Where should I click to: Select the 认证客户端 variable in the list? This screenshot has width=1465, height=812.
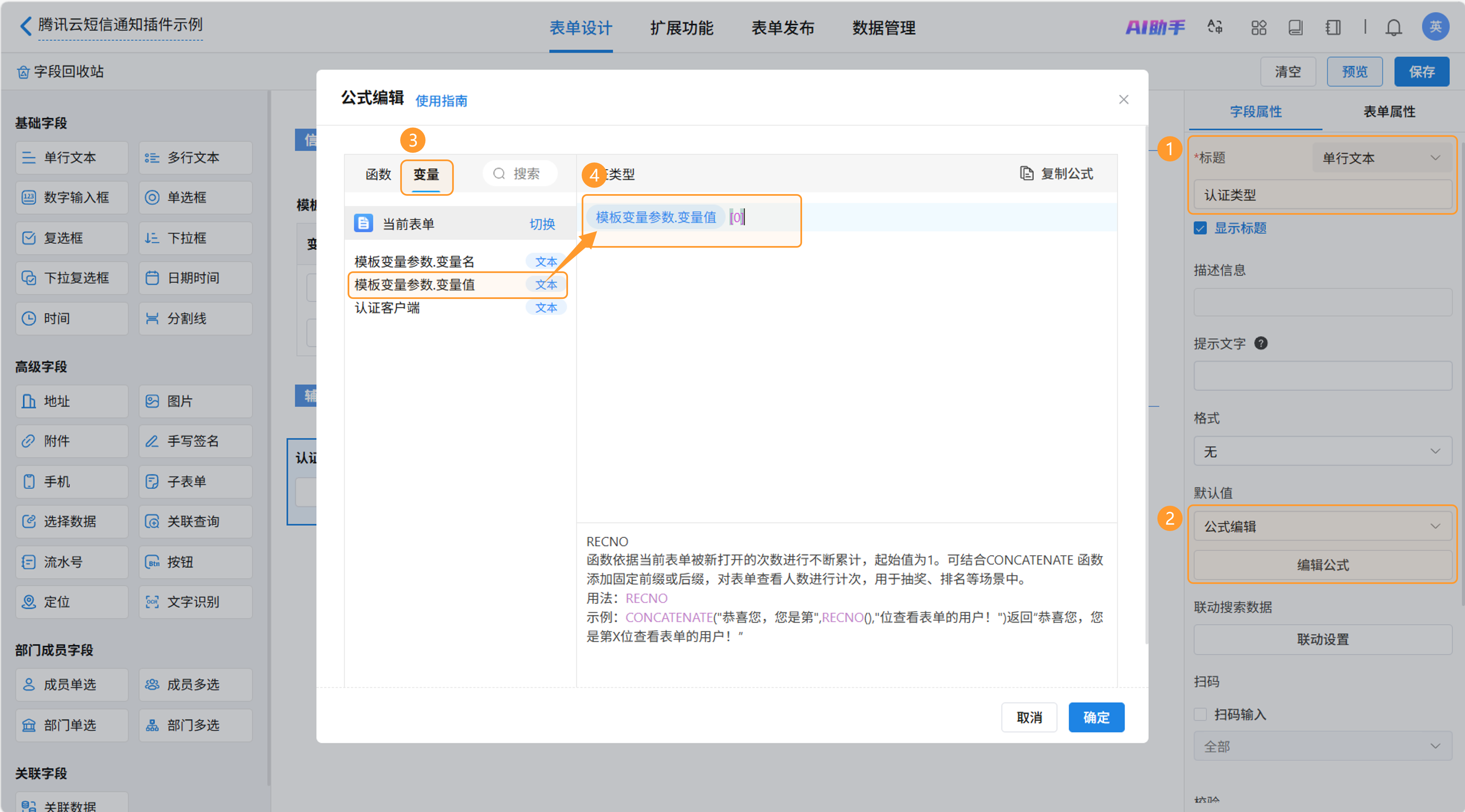pyautogui.click(x=387, y=308)
